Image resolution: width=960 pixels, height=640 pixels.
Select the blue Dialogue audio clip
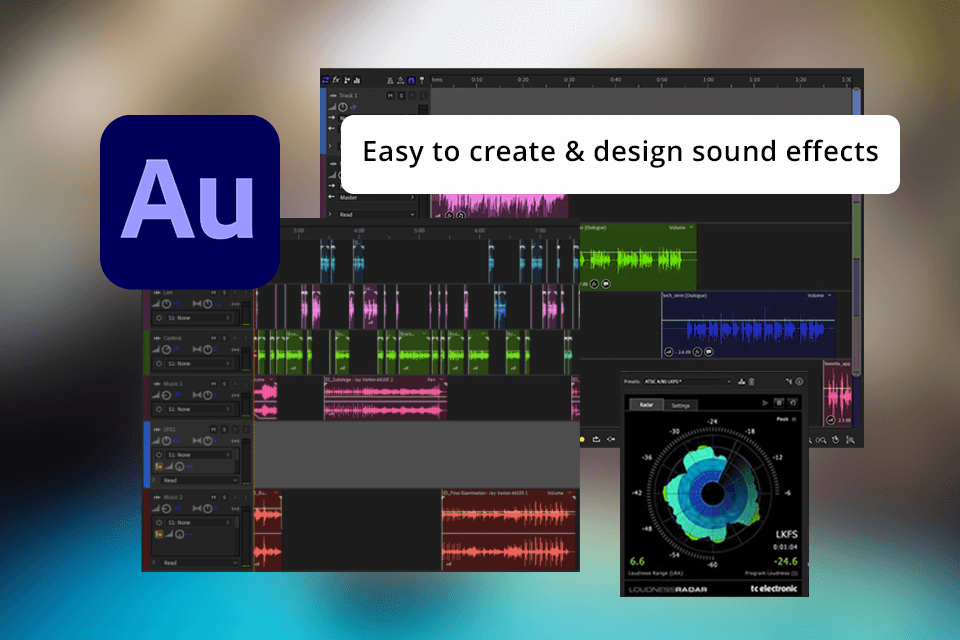(x=748, y=325)
